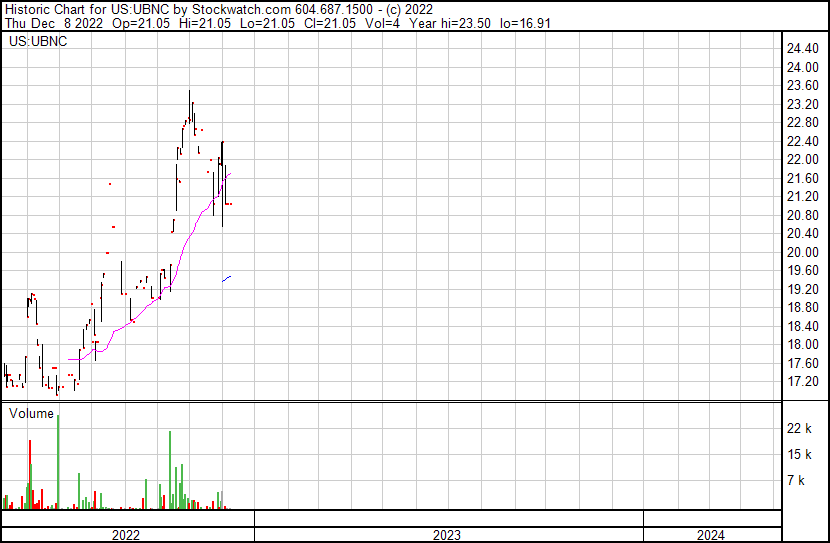830x543 pixels.
Task: Click the 22.40 price axis label
Action: click(802, 141)
